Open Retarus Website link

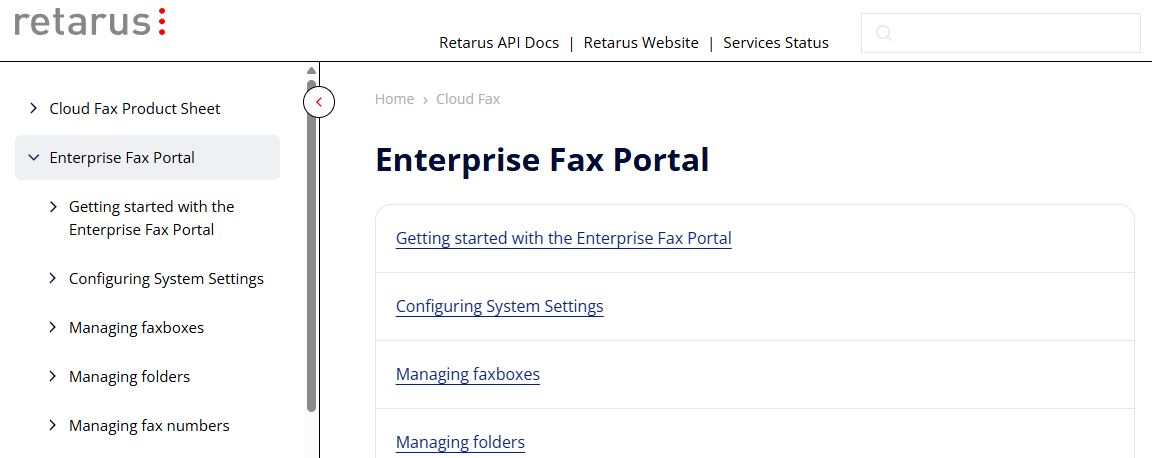(641, 43)
